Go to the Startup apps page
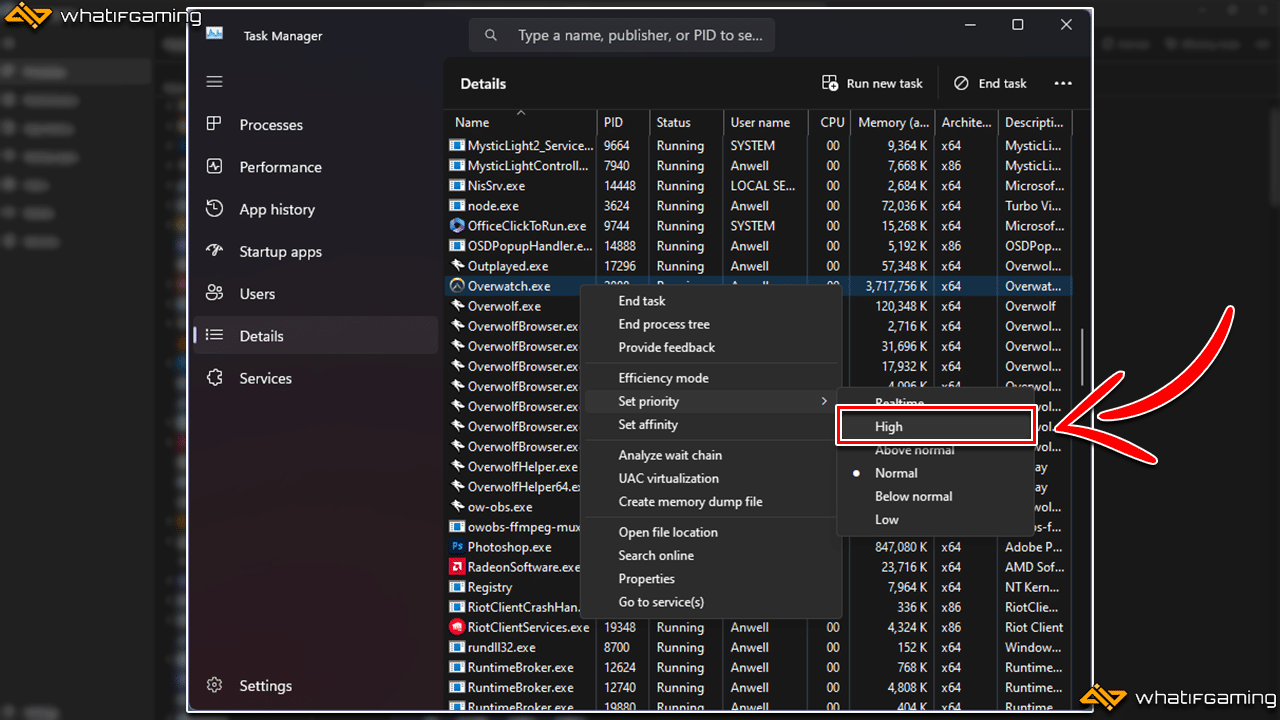Viewport: 1280px width, 720px height. tap(316, 251)
